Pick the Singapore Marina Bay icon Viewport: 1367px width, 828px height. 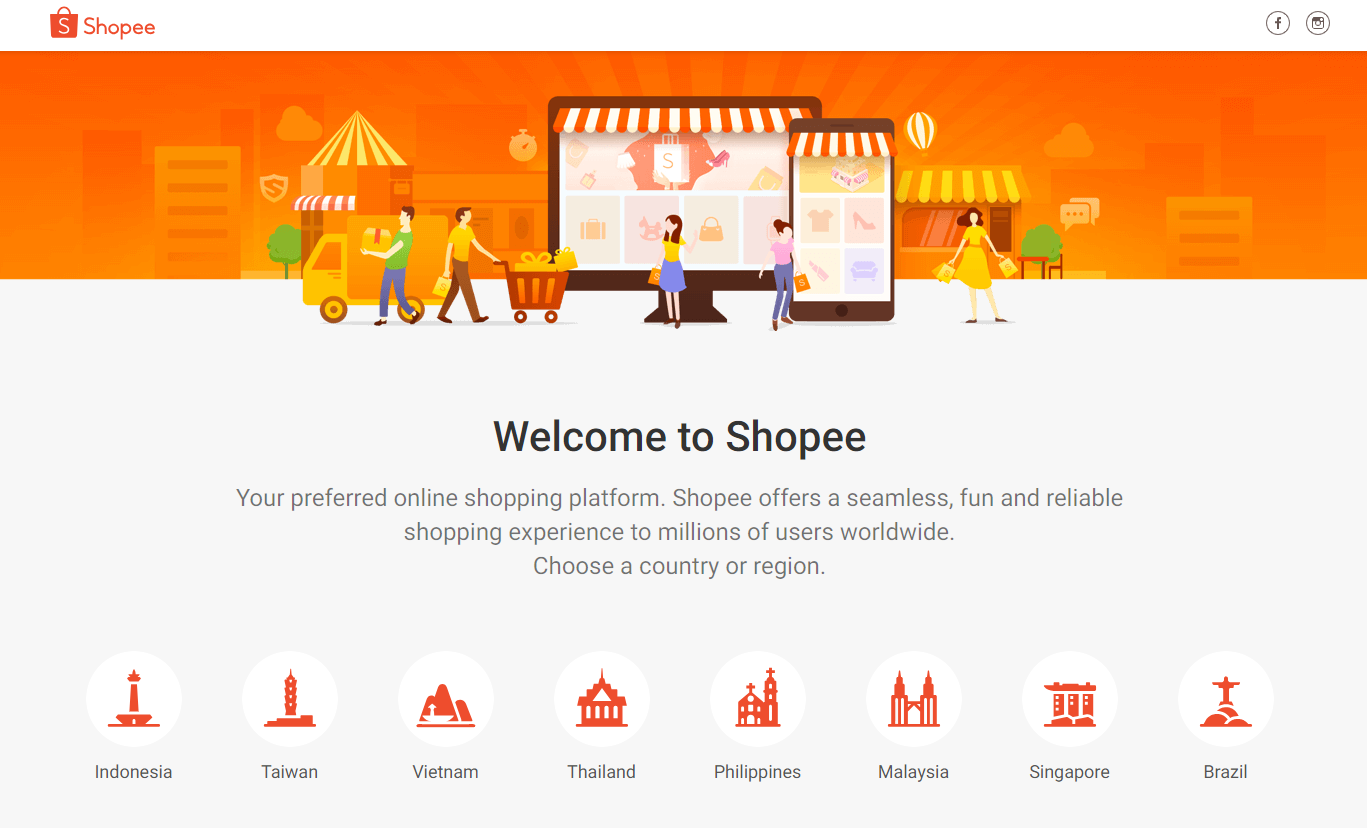[1070, 699]
